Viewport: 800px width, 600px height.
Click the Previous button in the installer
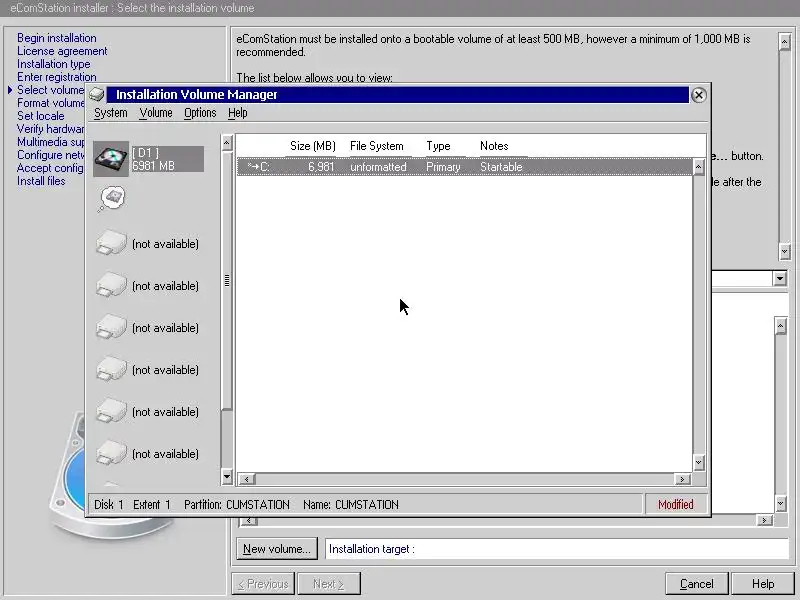point(263,584)
